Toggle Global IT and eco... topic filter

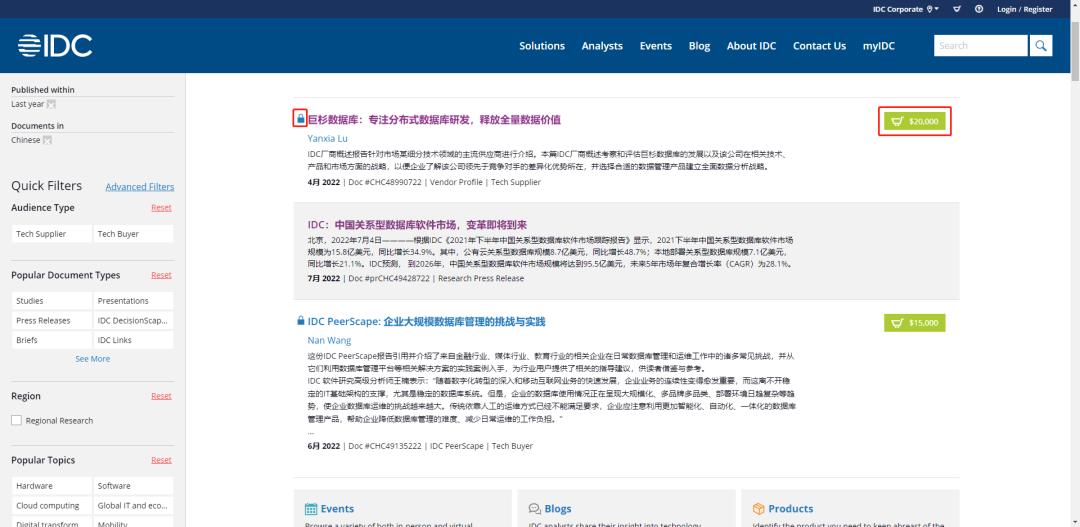click(x=133, y=505)
